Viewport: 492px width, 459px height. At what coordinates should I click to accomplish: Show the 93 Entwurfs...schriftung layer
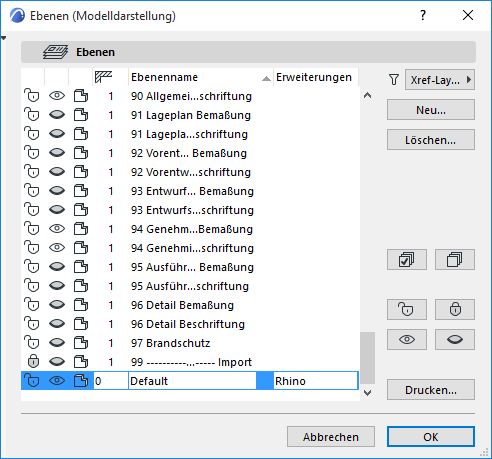[57, 210]
